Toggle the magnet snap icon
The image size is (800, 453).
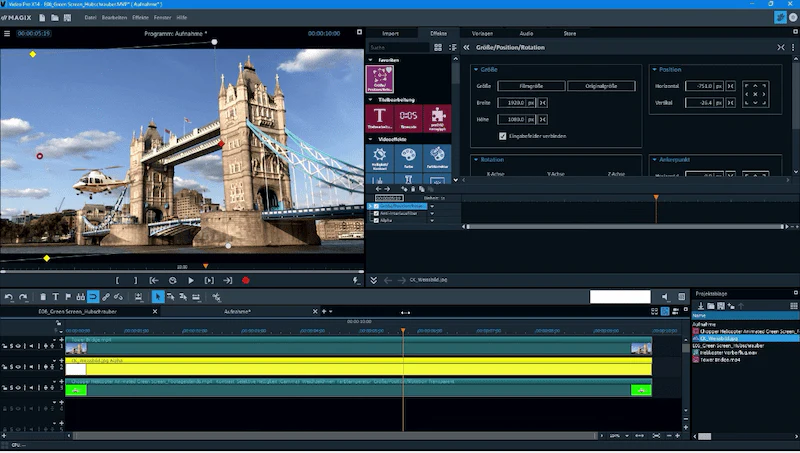click(93, 297)
